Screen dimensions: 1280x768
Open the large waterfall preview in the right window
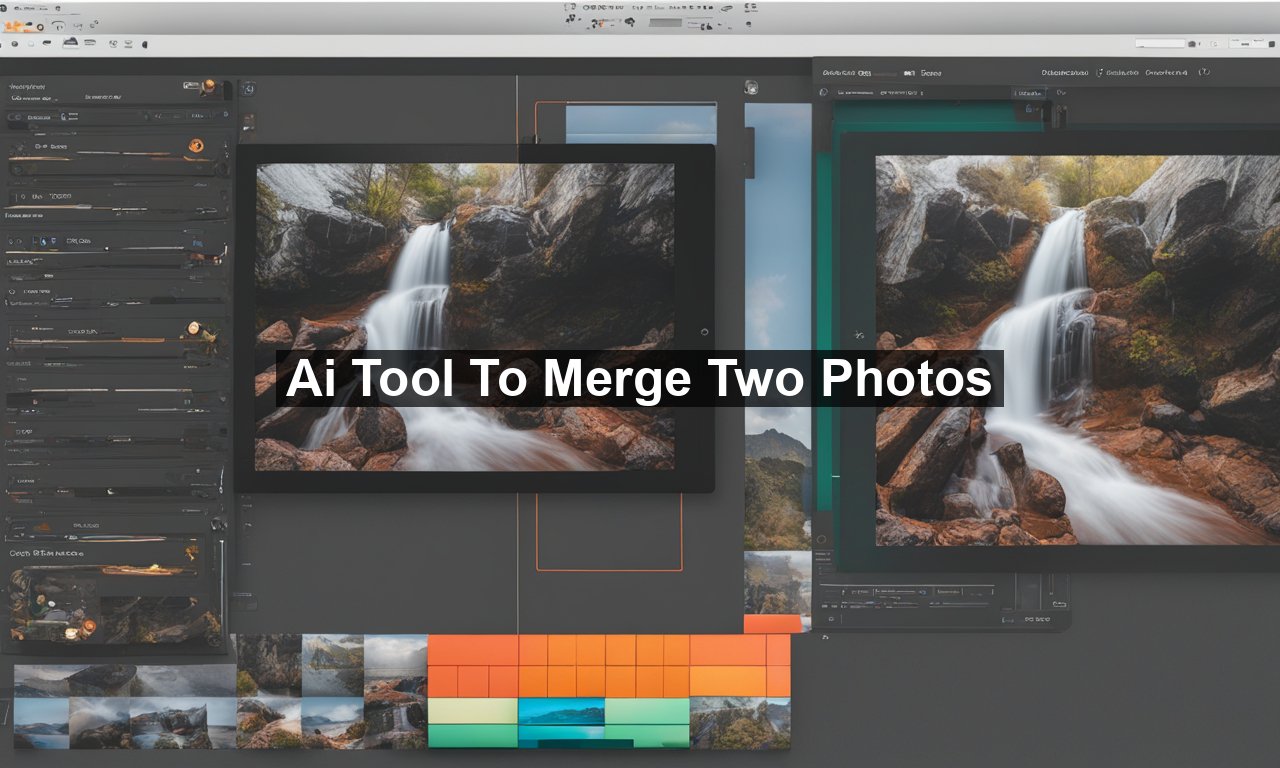1078,350
